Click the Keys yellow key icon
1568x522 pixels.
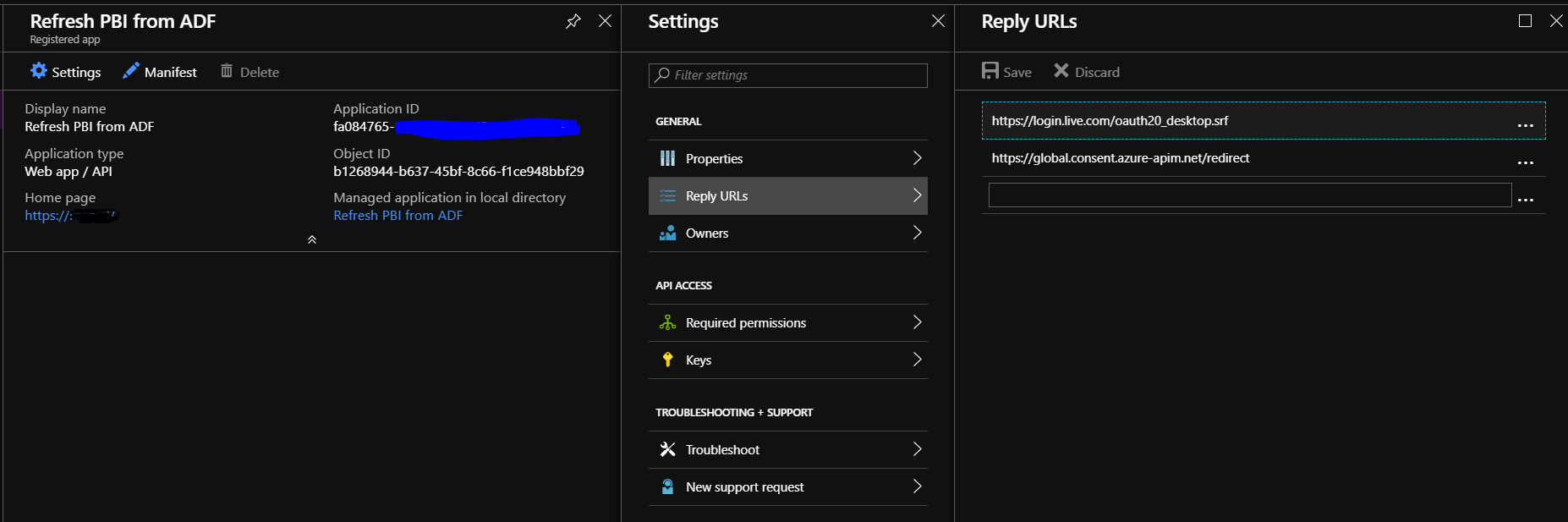click(667, 360)
